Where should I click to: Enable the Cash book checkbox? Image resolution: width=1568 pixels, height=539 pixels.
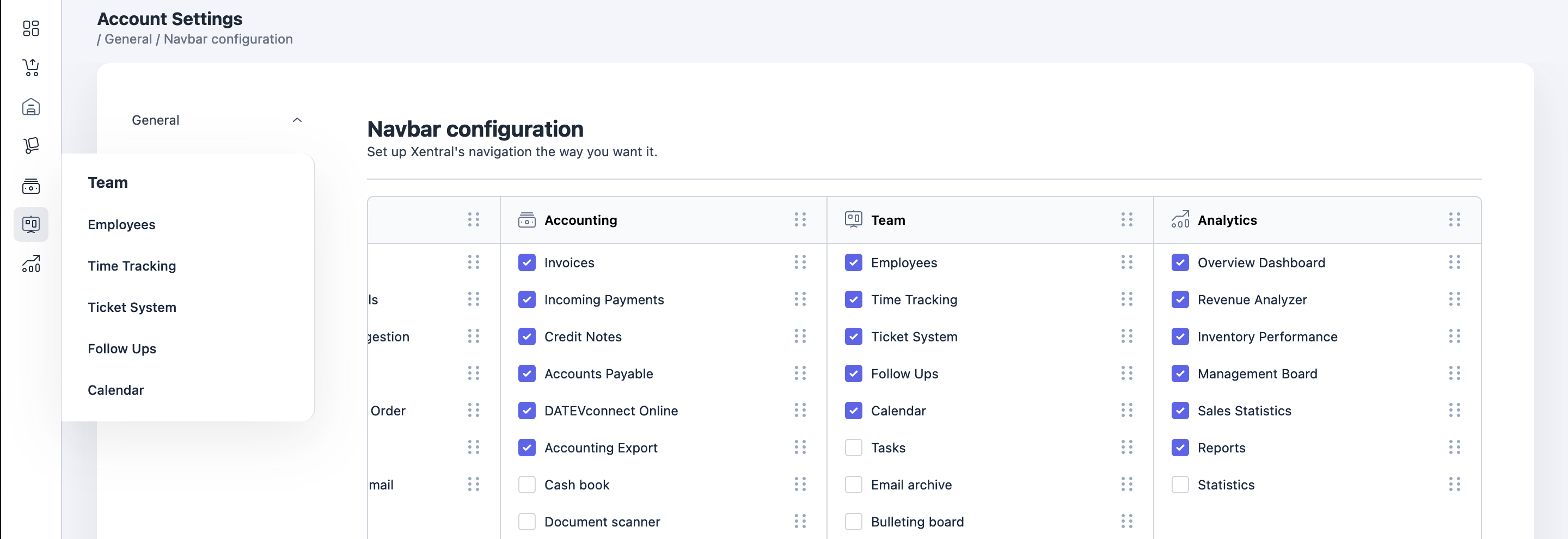(x=526, y=485)
